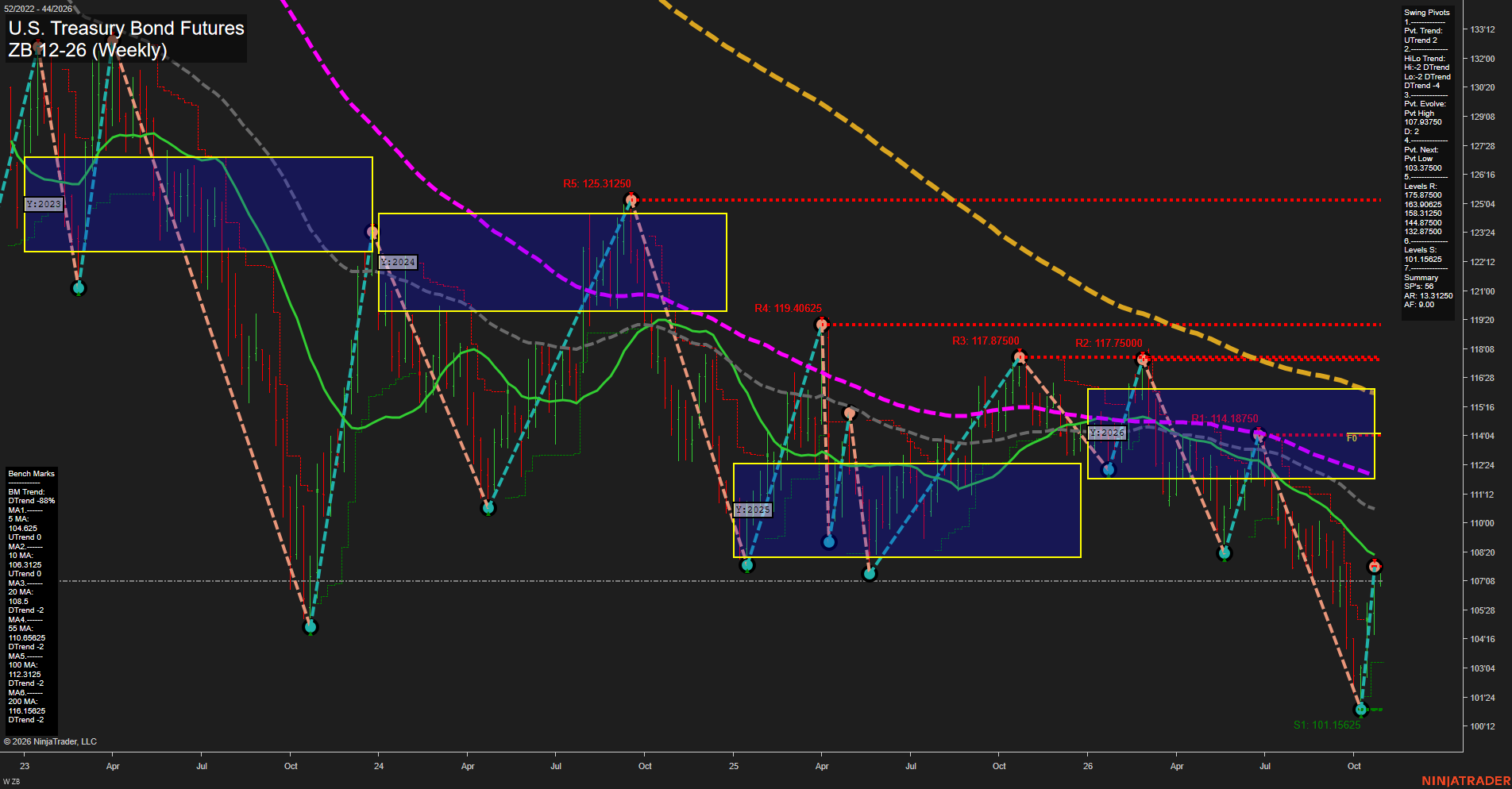
Task: Click the swing pivot marker at R5 high
Action: tap(631, 200)
